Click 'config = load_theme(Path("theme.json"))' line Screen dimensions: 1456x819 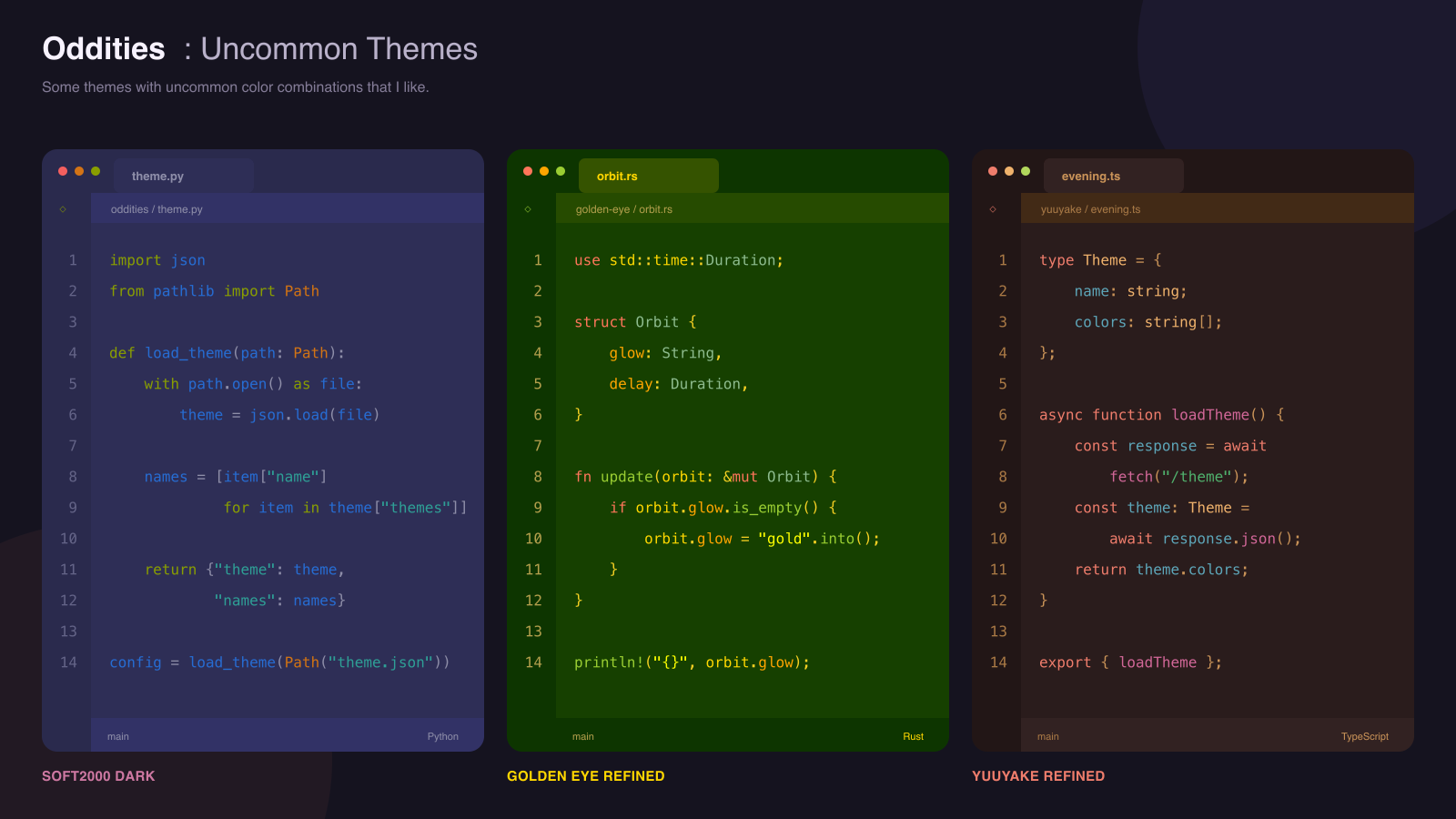tap(279, 662)
